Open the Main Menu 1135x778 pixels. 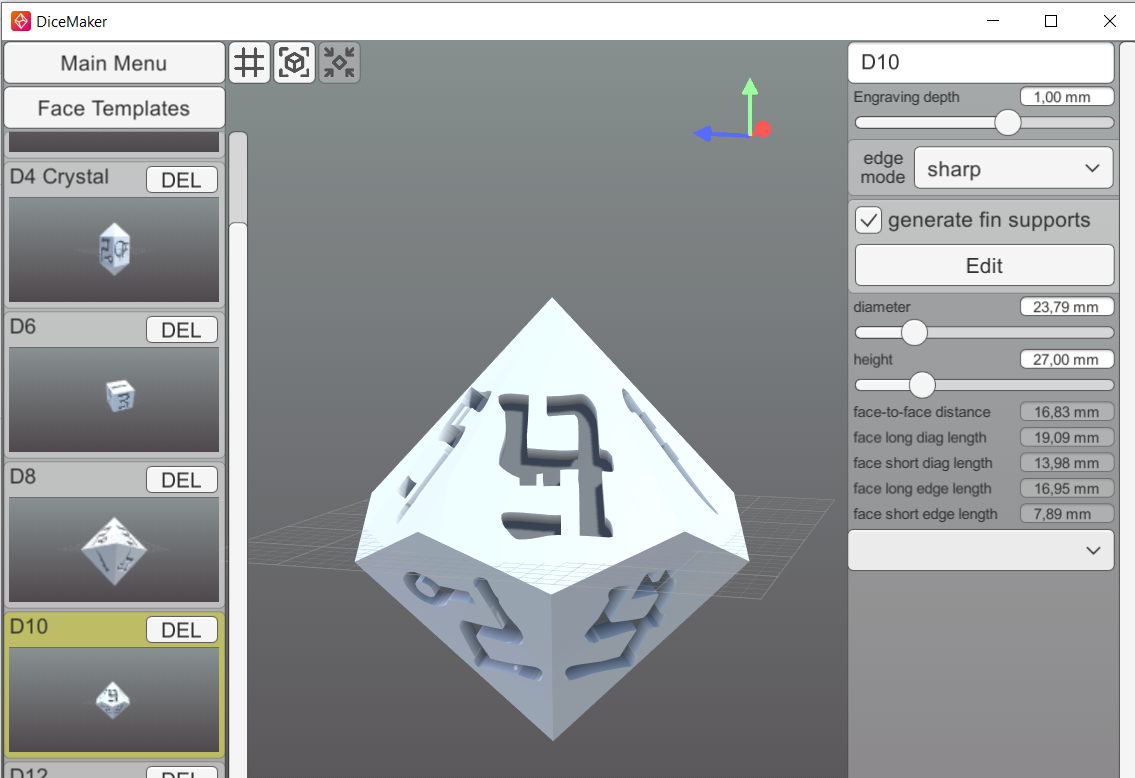click(114, 63)
